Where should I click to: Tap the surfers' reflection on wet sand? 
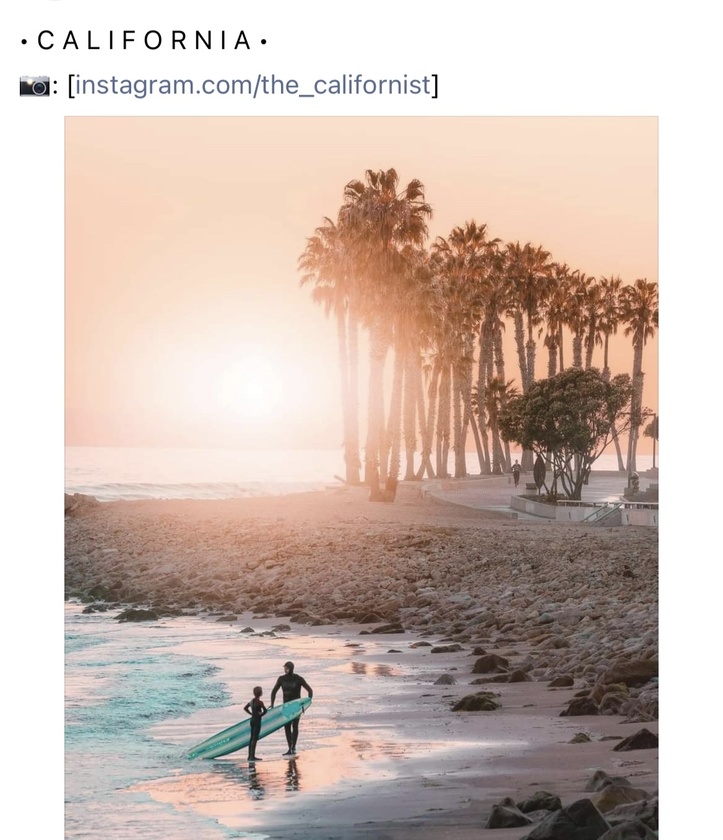(x=273, y=777)
